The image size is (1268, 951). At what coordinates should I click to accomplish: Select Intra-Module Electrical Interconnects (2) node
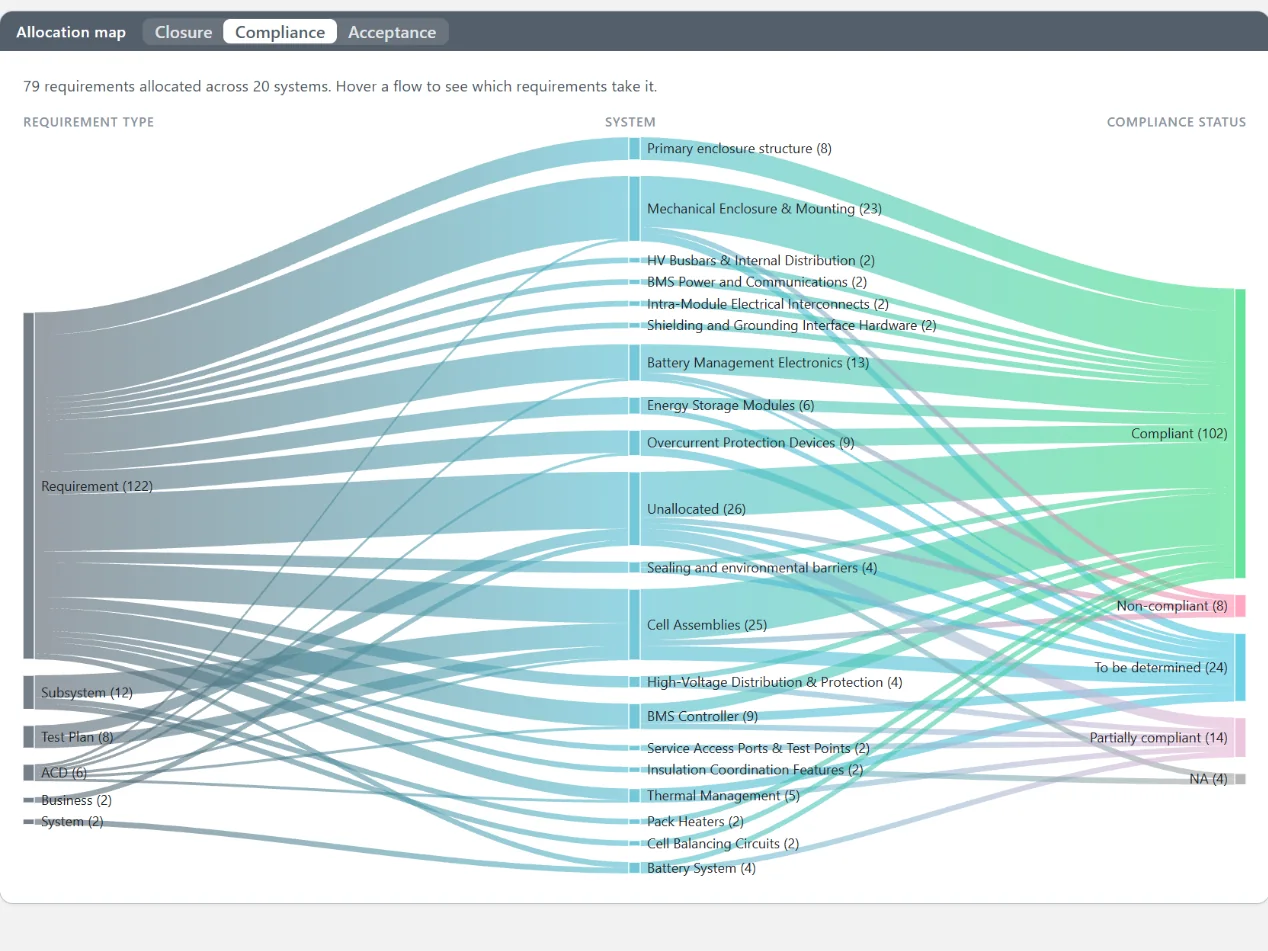(x=768, y=304)
